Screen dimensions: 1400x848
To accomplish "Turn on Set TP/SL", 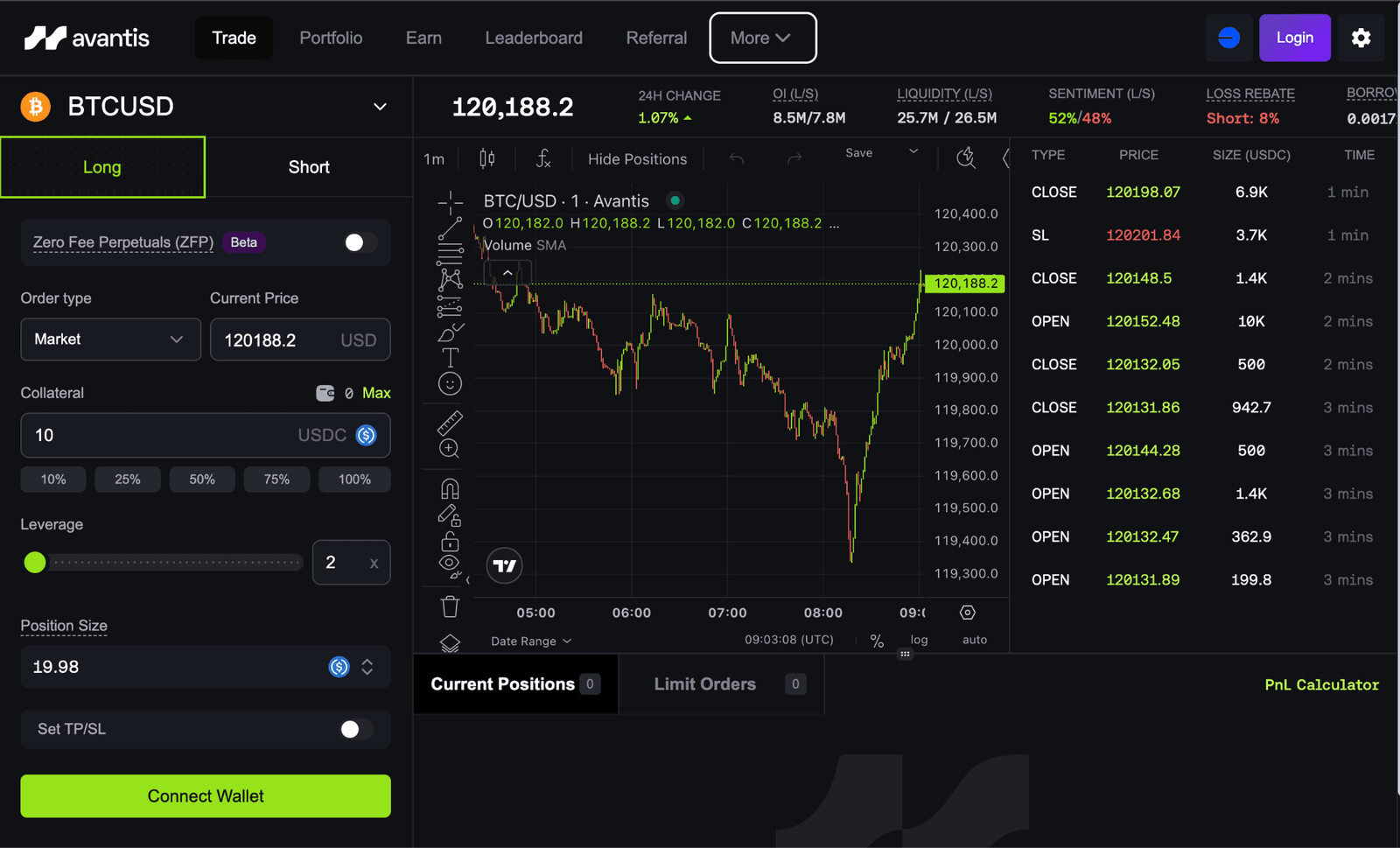I will pyautogui.click(x=353, y=729).
